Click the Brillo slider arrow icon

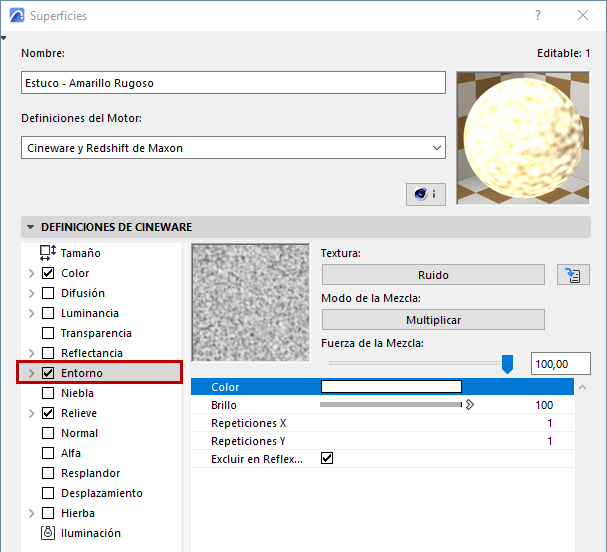coord(470,405)
